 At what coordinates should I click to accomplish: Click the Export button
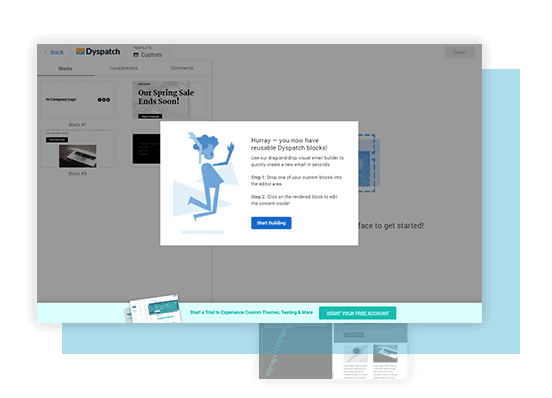pos(459,52)
